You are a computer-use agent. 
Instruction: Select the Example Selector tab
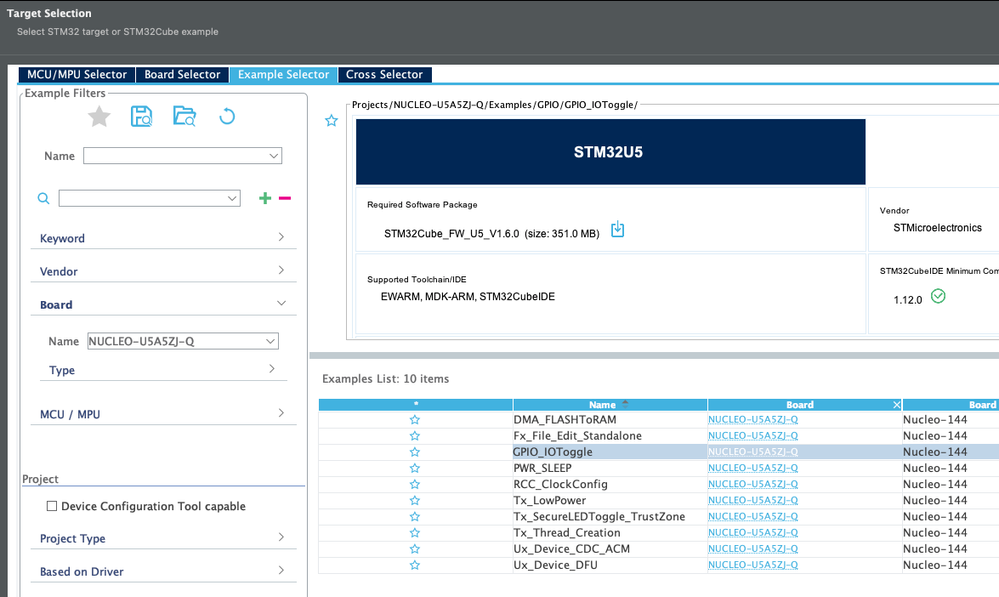point(284,75)
